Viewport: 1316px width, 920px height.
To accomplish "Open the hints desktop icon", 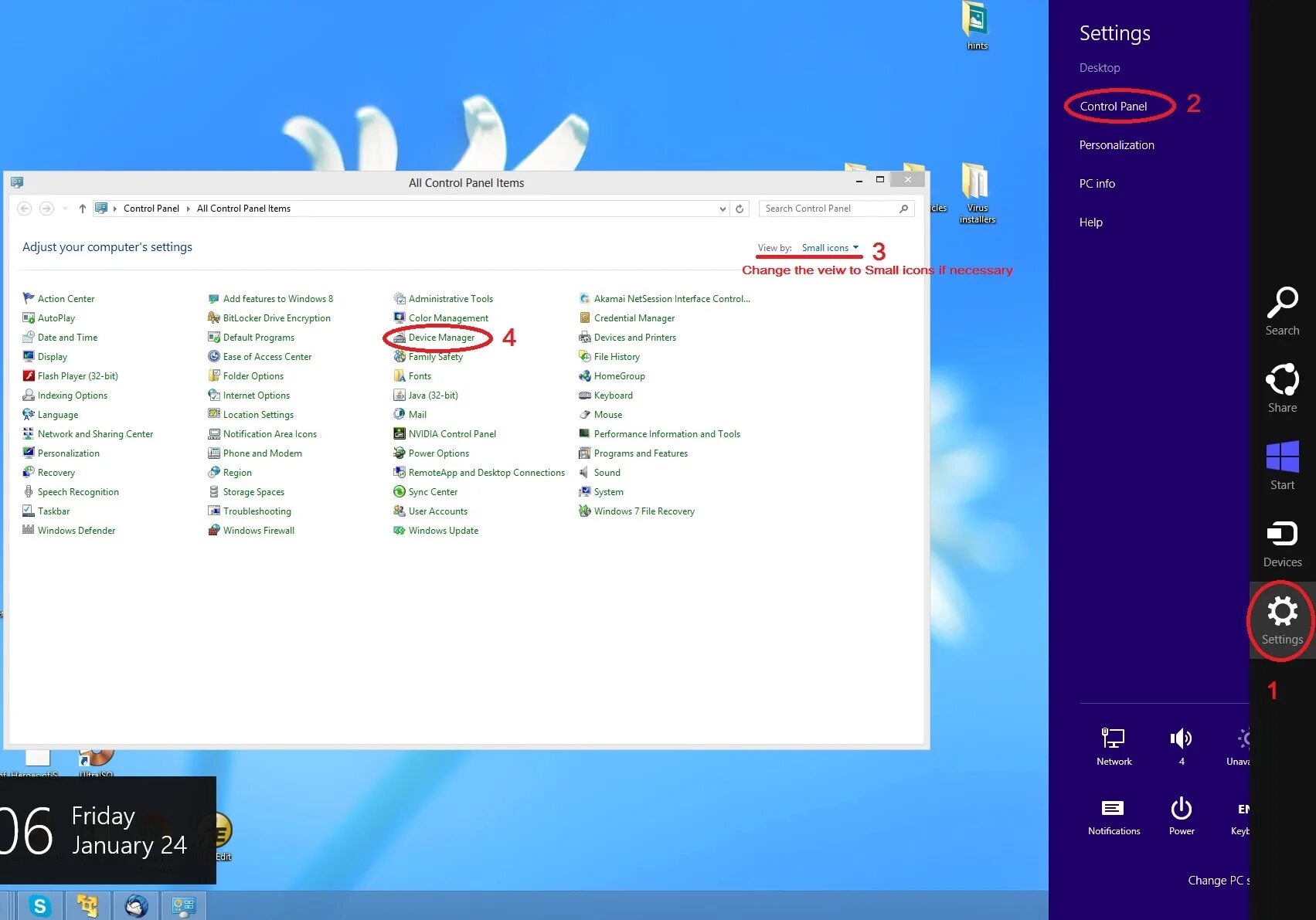I will (x=977, y=26).
